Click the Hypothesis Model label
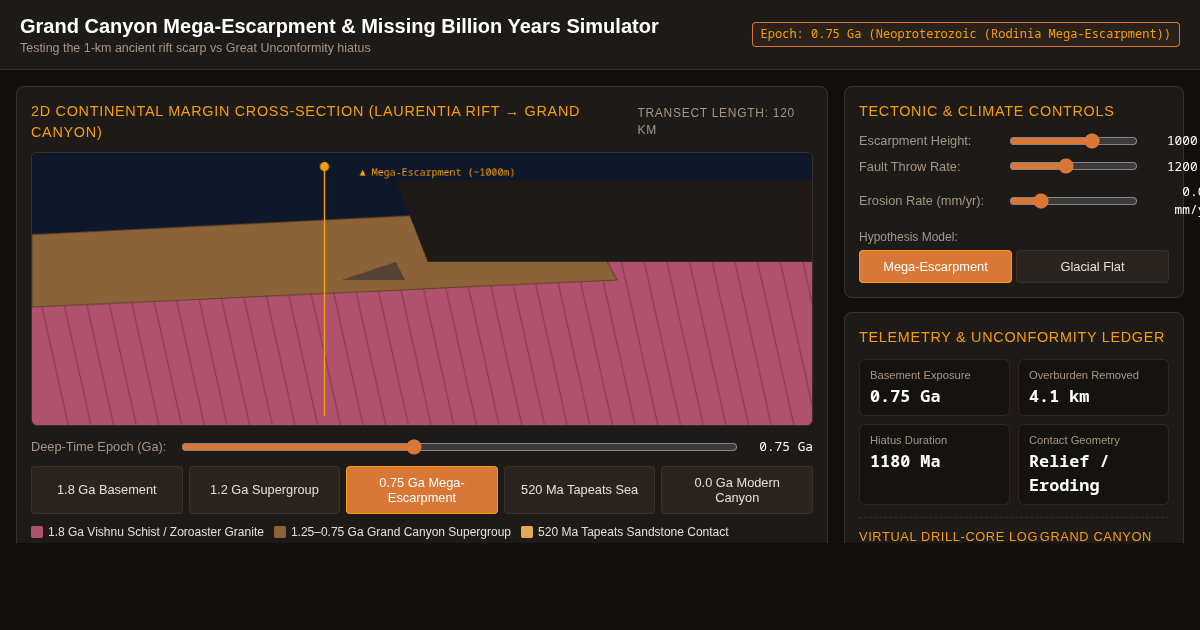 click(x=908, y=237)
